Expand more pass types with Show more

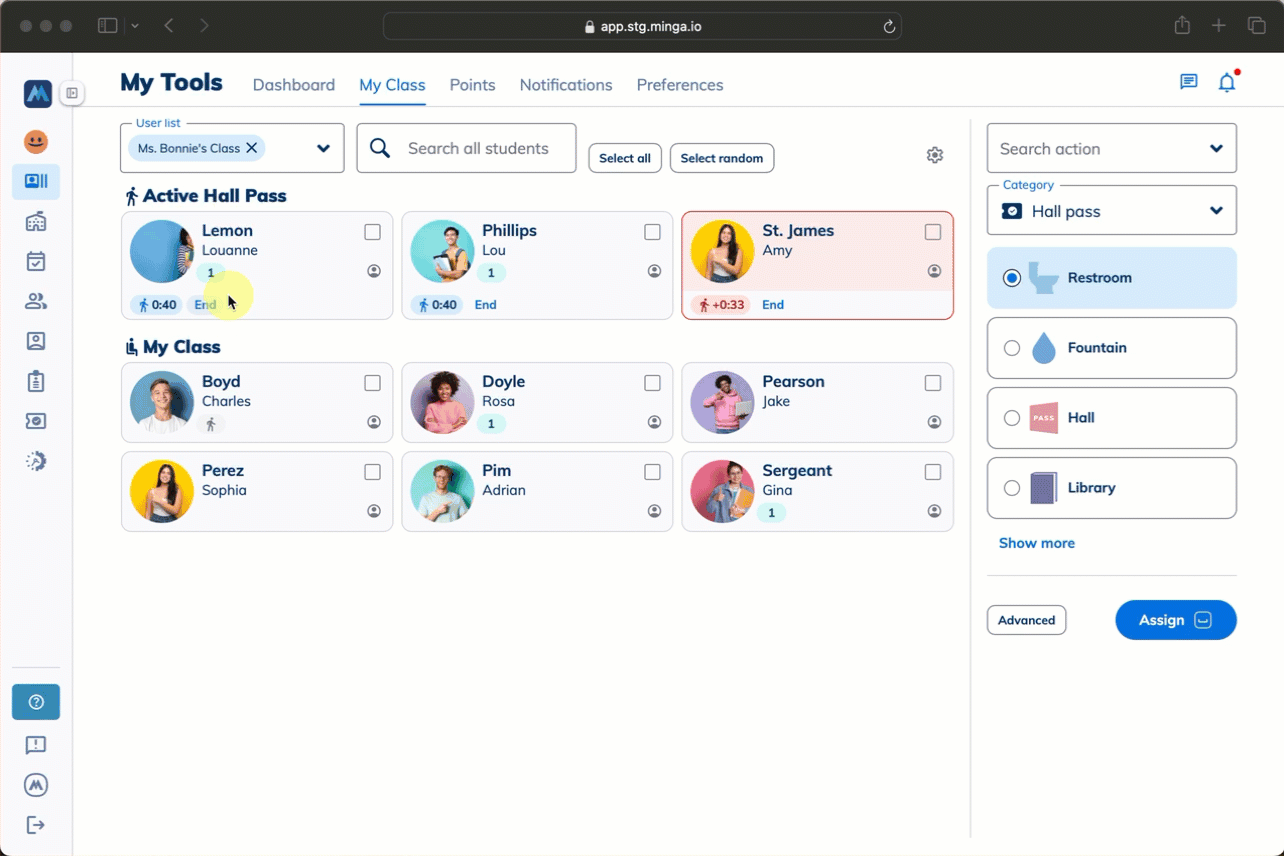[x=1037, y=543]
